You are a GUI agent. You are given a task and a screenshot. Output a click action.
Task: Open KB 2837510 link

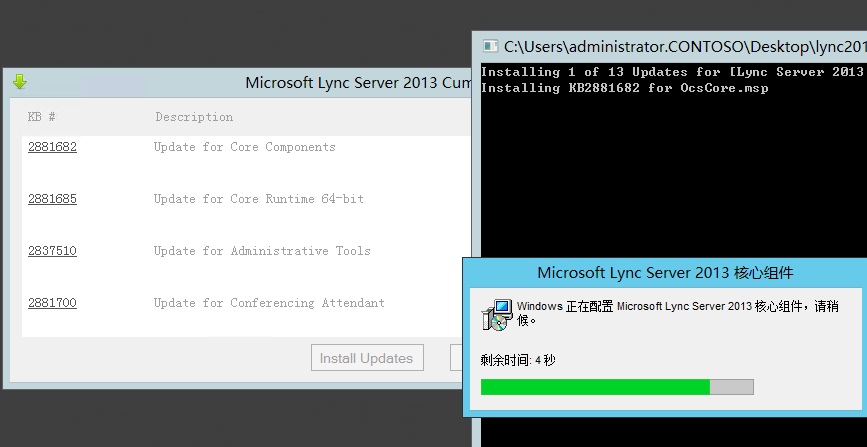click(52, 251)
